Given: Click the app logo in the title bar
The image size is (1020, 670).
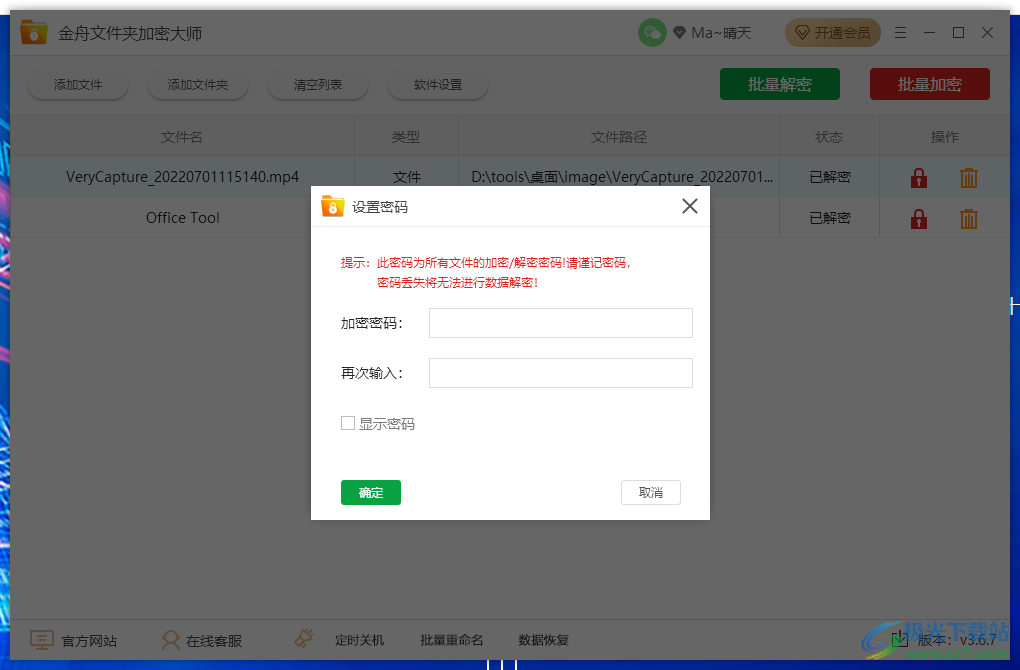Looking at the screenshot, I should pyautogui.click(x=33, y=32).
